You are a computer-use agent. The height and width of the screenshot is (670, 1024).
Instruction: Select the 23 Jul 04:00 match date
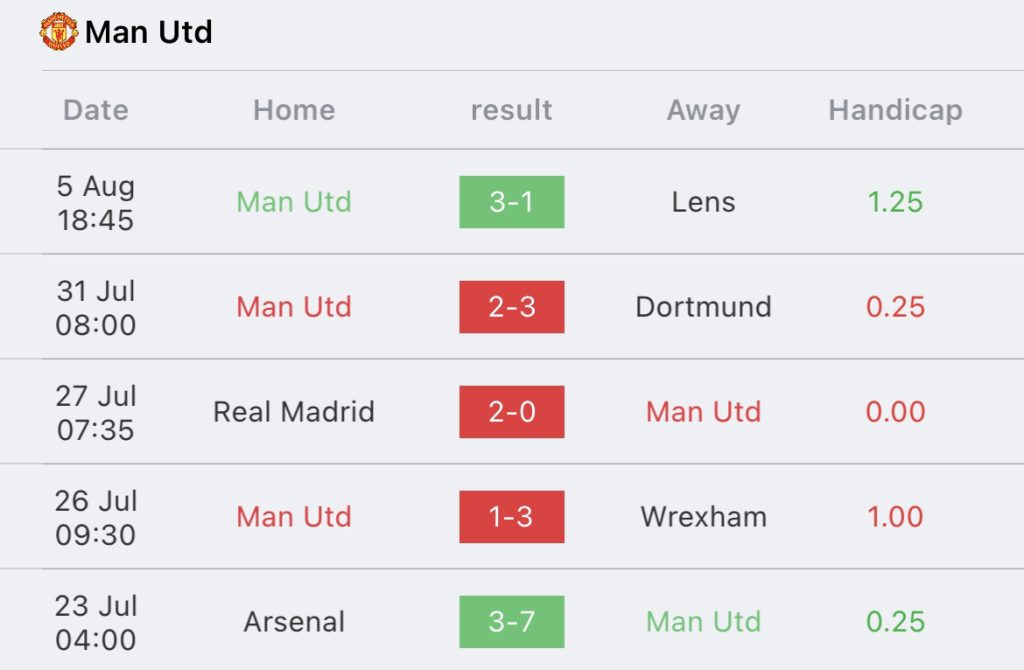tap(96, 622)
